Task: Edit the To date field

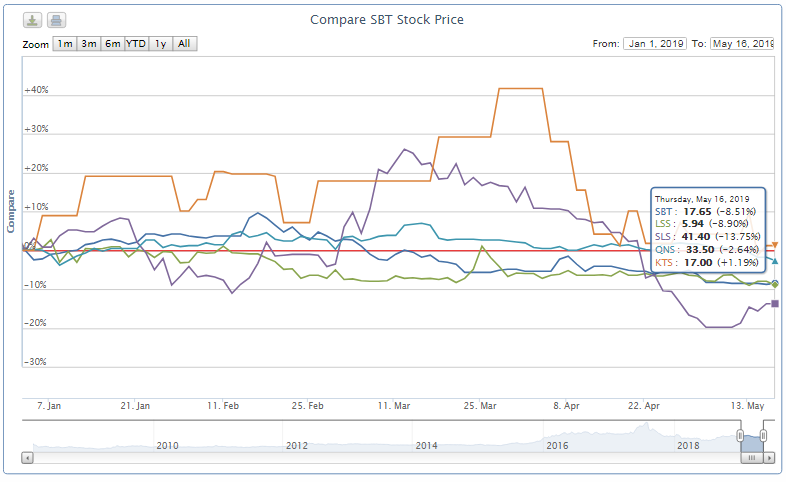Action: [x=743, y=44]
